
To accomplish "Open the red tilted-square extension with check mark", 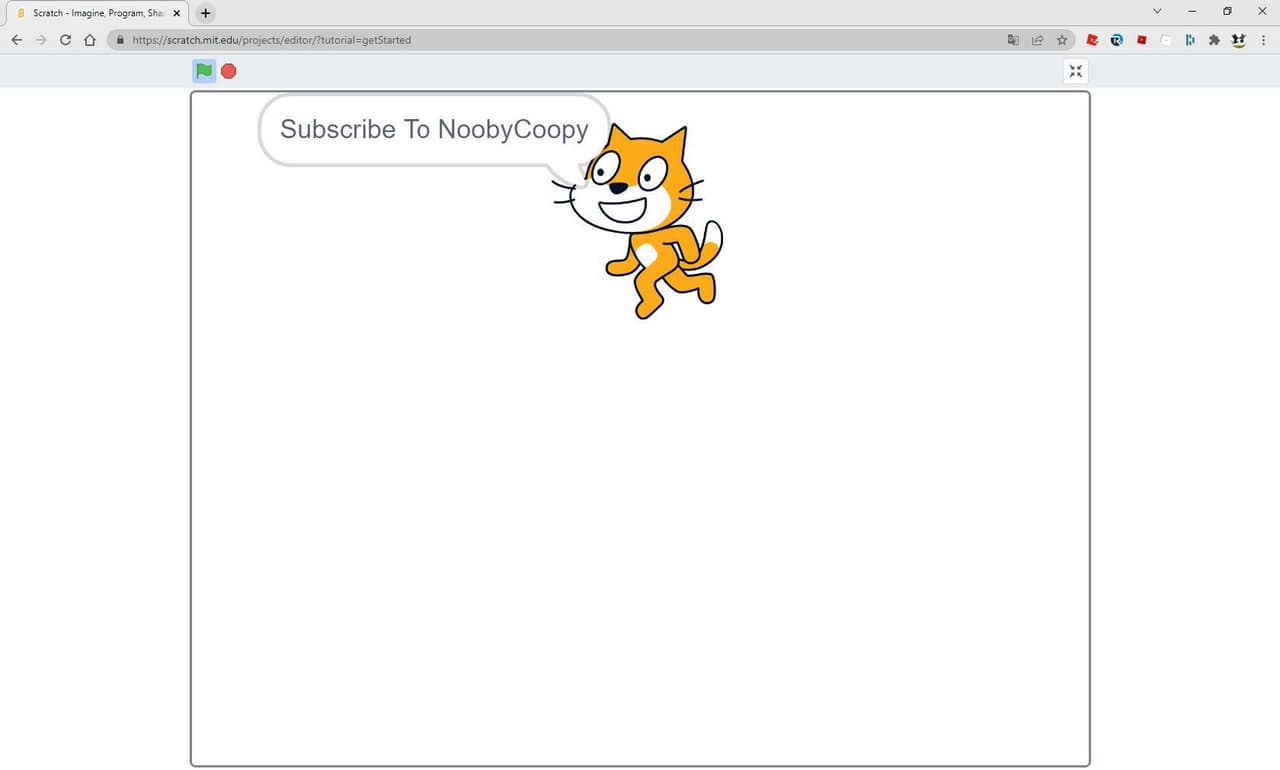I will tap(1093, 40).
